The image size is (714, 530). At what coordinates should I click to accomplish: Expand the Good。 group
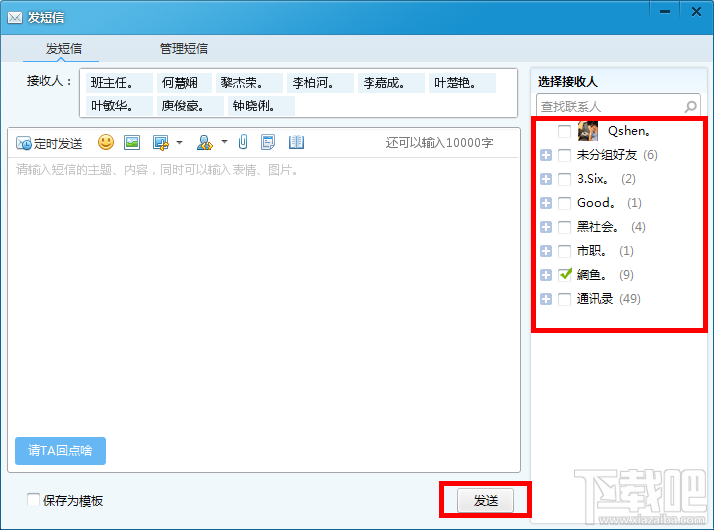coord(546,203)
